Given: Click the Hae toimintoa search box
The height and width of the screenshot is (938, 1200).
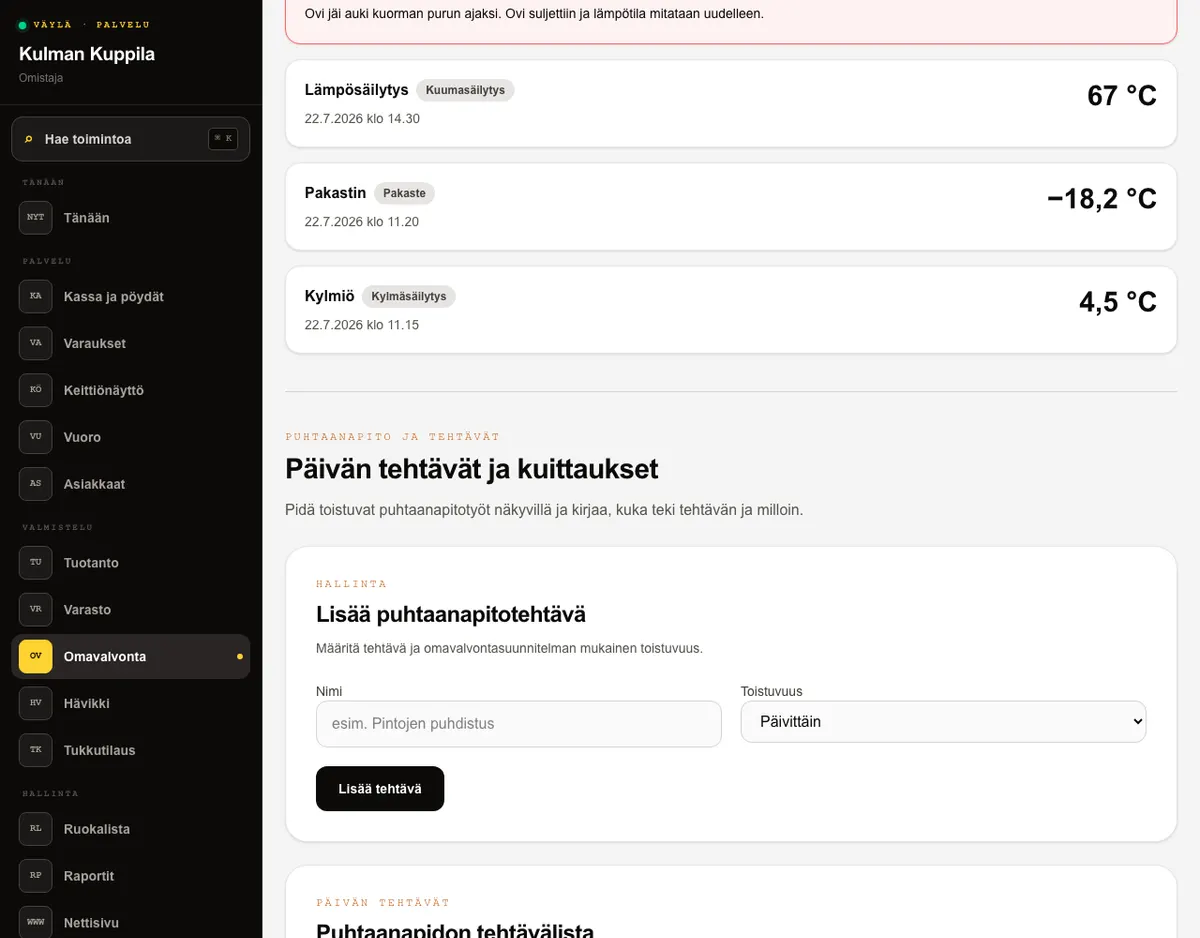Looking at the screenshot, I should pyautogui.click(x=131, y=139).
